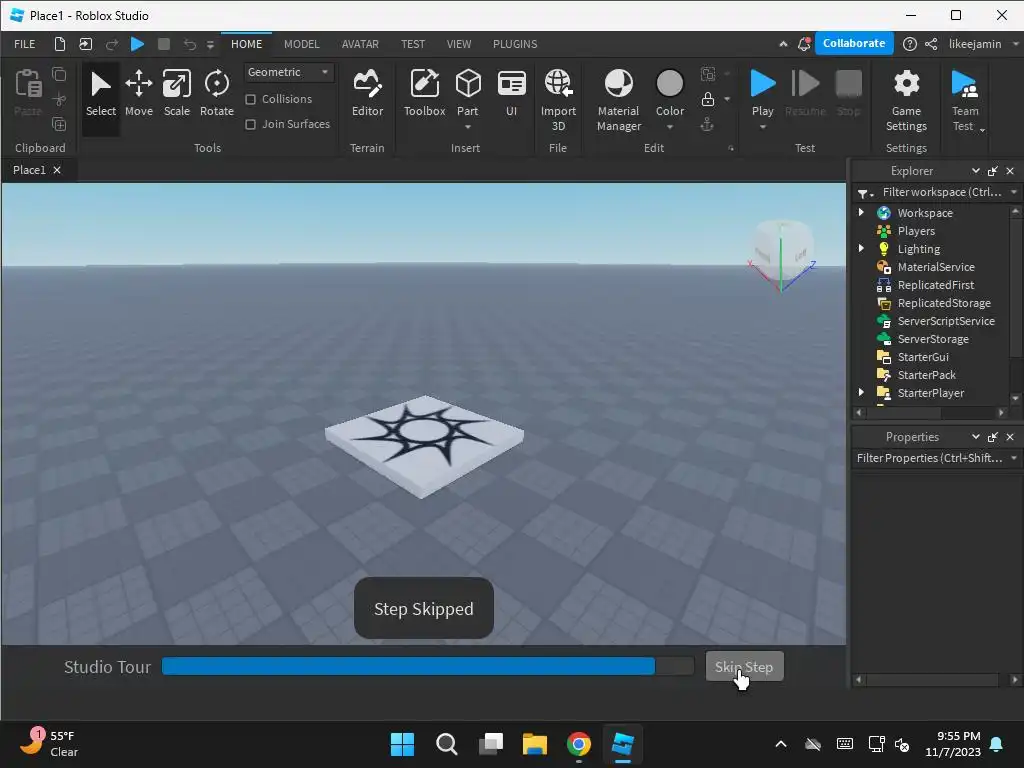
Task: Click the view selector cube in viewport
Action: coord(782,251)
